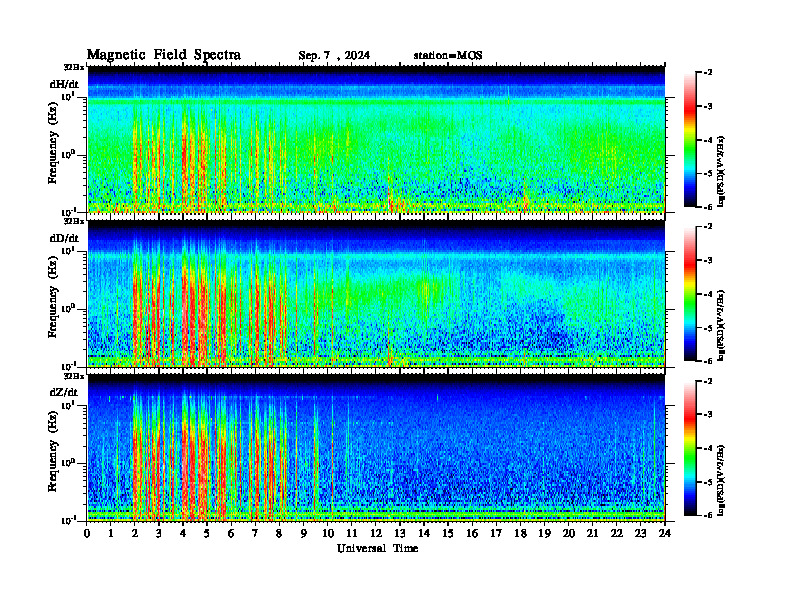Click the -6 value on dZ/dt color scale
This screenshot has height=612, width=792.
(x=708, y=515)
